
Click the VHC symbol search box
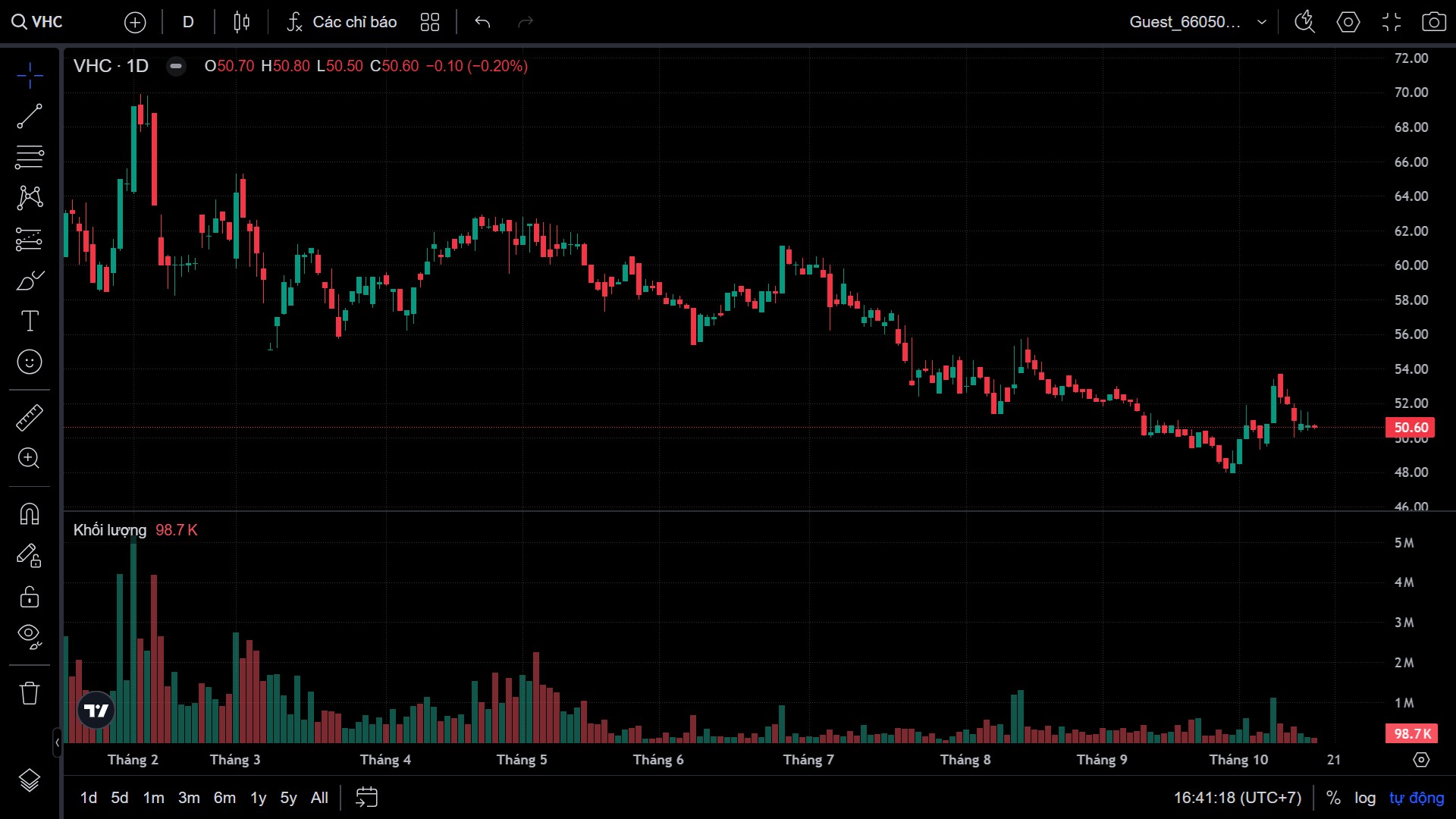[x=38, y=22]
